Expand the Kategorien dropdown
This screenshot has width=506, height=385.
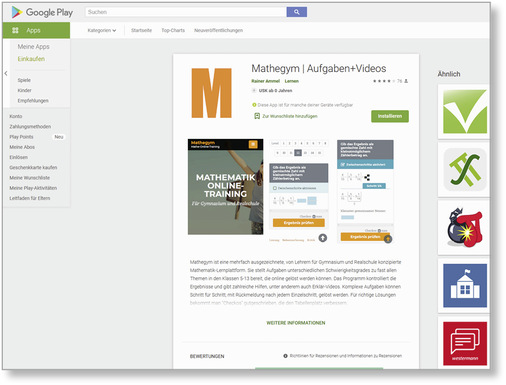coord(102,30)
